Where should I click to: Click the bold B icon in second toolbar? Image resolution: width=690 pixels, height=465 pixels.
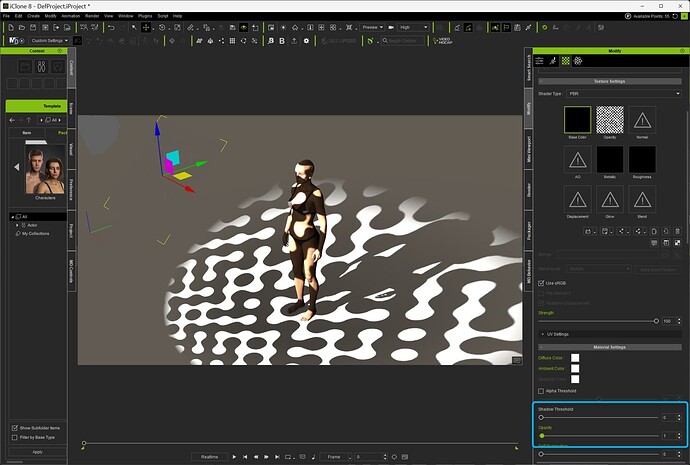coord(282,40)
